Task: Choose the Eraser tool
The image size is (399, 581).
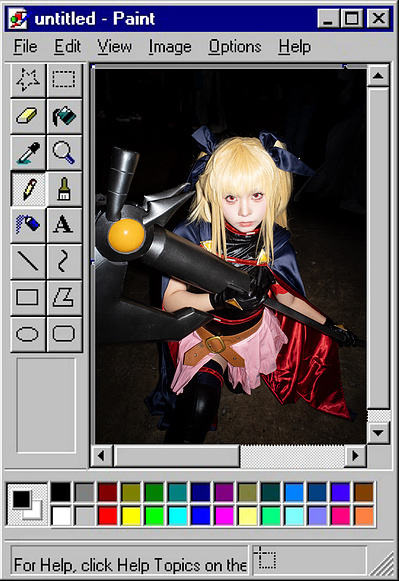Action: click(x=28, y=116)
